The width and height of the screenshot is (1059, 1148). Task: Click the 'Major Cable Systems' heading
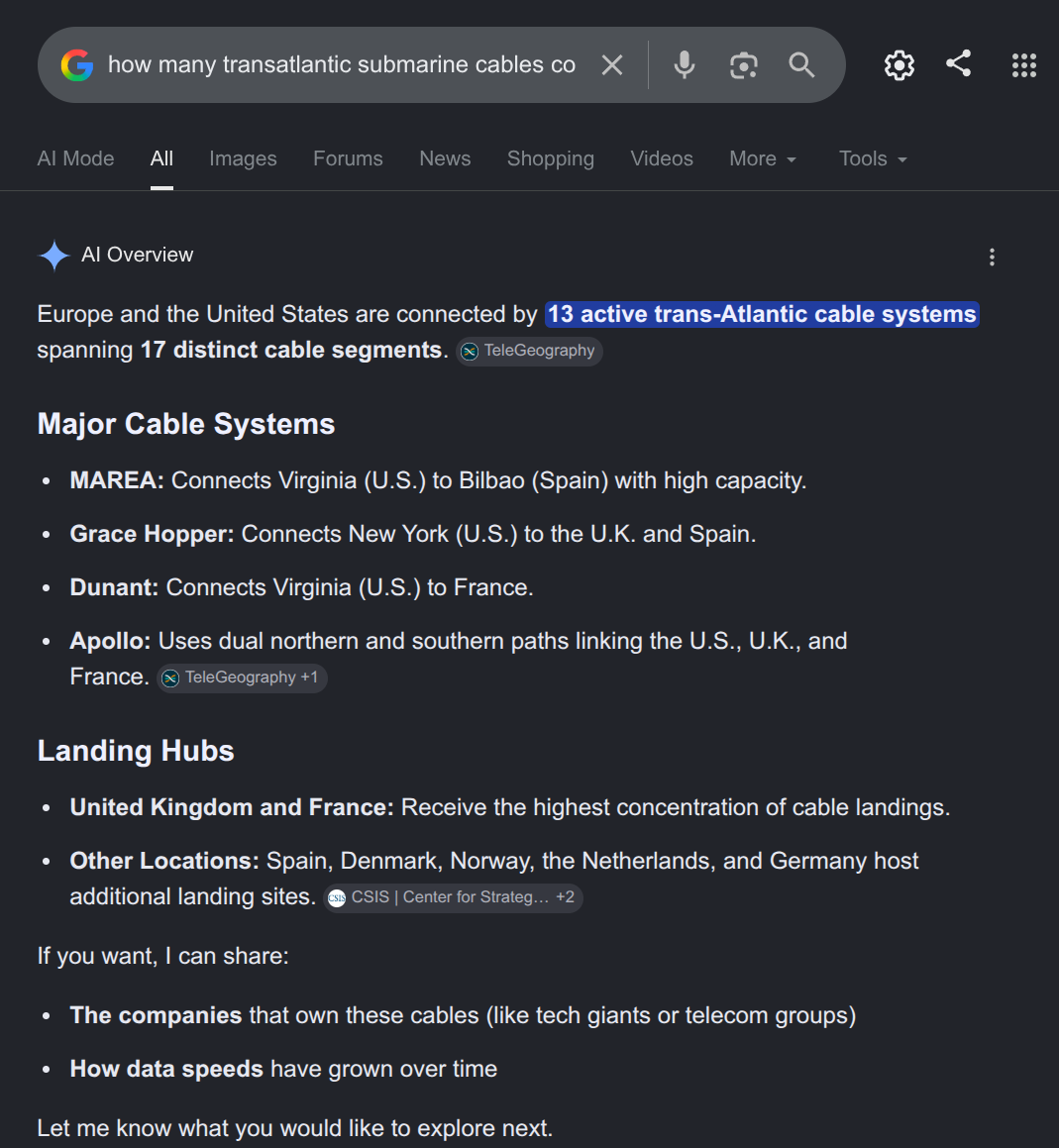pyautogui.click(x=186, y=424)
